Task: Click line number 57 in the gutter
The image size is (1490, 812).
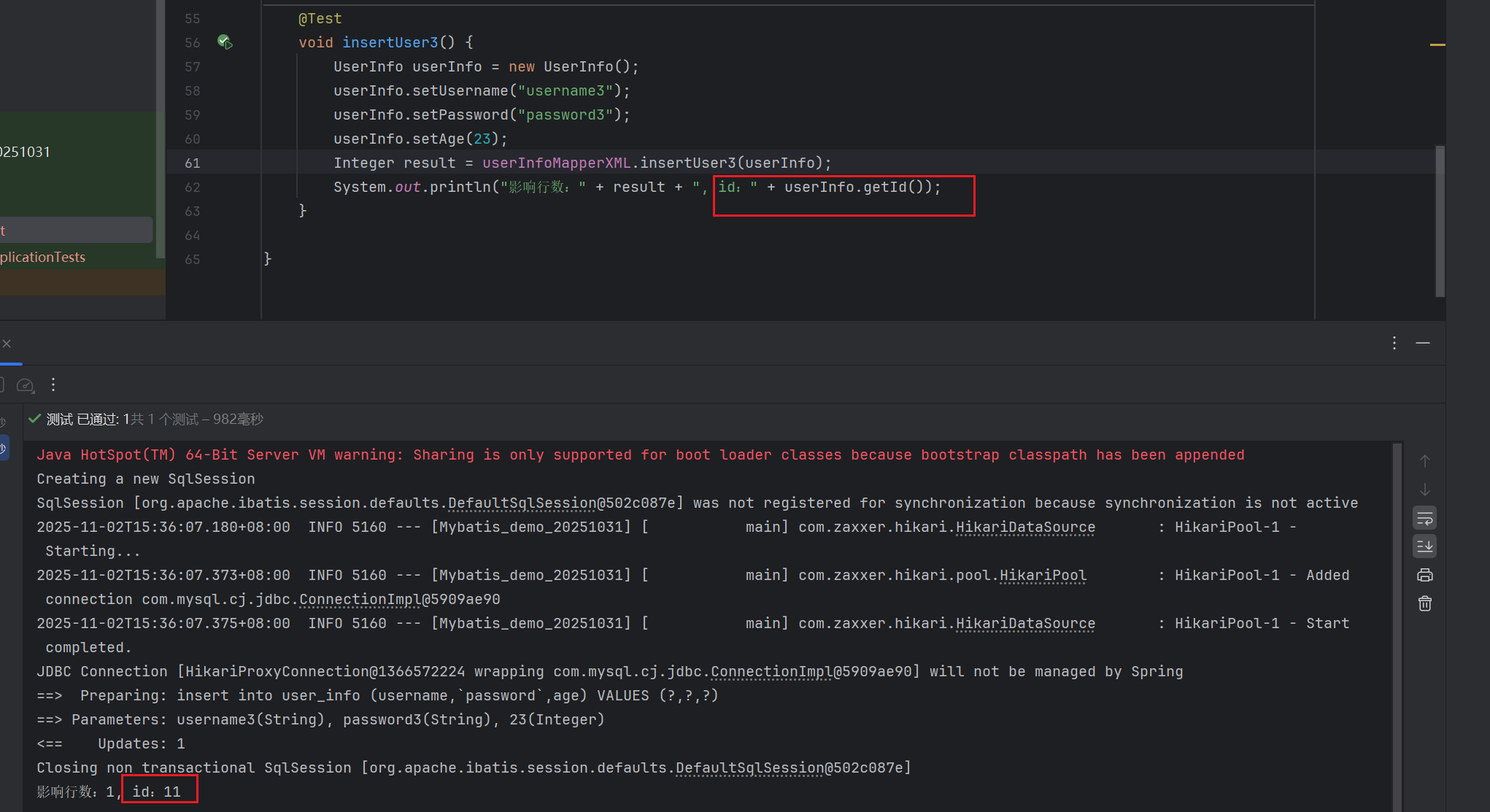Action: point(192,66)
